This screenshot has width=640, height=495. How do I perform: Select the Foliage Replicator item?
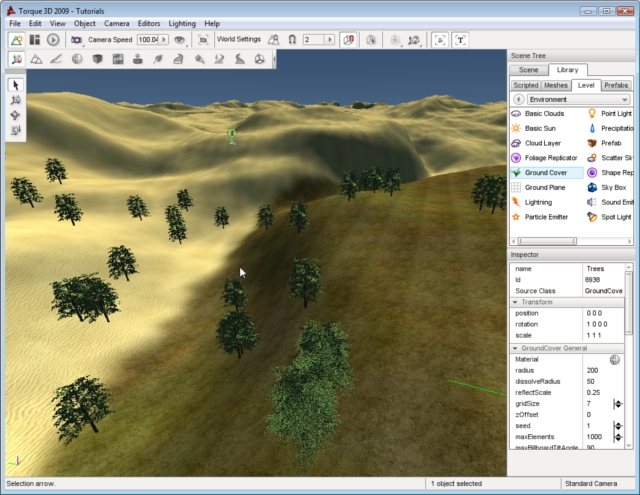click(x=550, y=158)
